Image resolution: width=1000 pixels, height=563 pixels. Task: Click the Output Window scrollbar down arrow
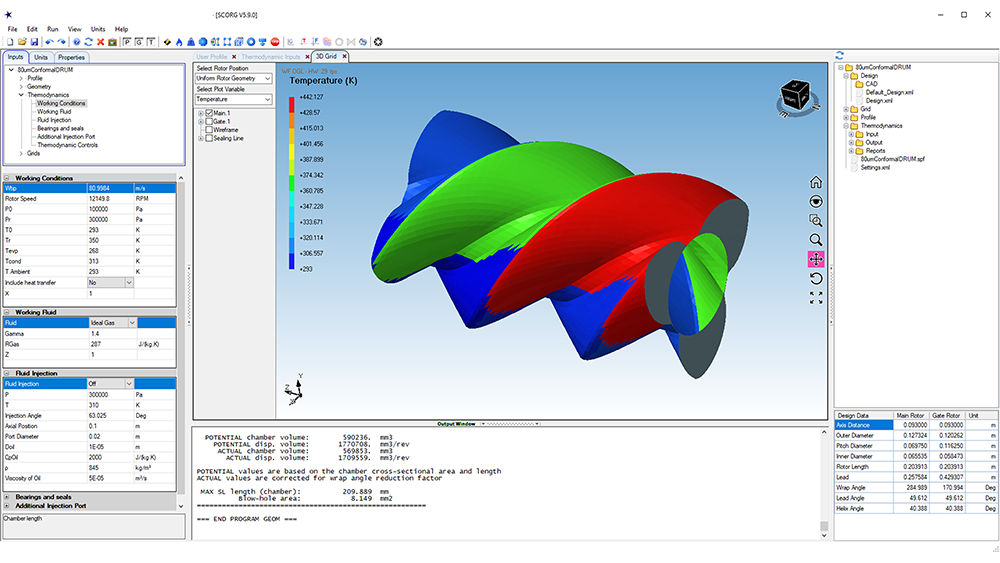(823, 536)
